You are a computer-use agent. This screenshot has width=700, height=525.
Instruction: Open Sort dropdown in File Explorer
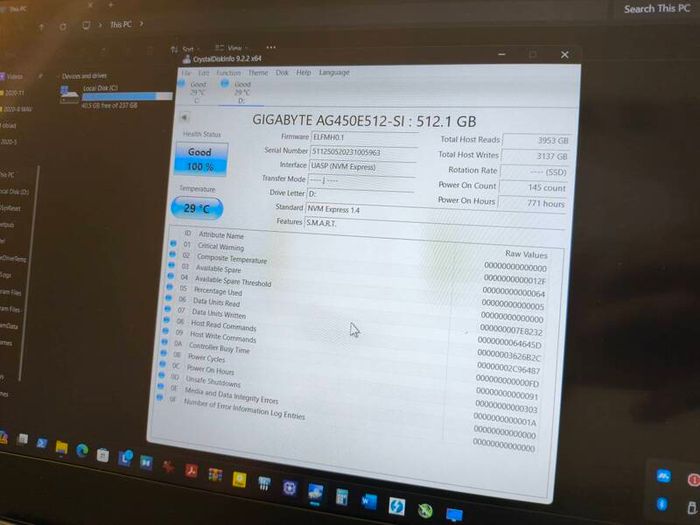[185, 50]
